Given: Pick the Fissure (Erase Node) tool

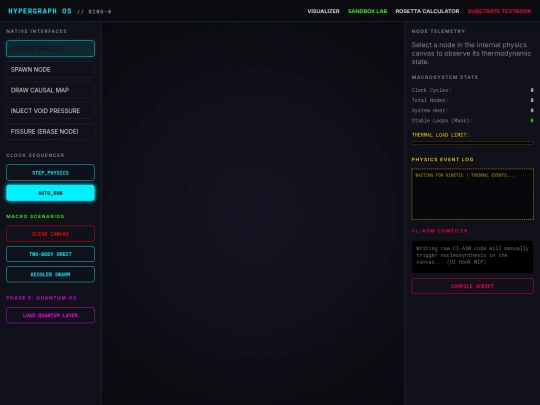Looking at the screenshot, I should point(50,131).
